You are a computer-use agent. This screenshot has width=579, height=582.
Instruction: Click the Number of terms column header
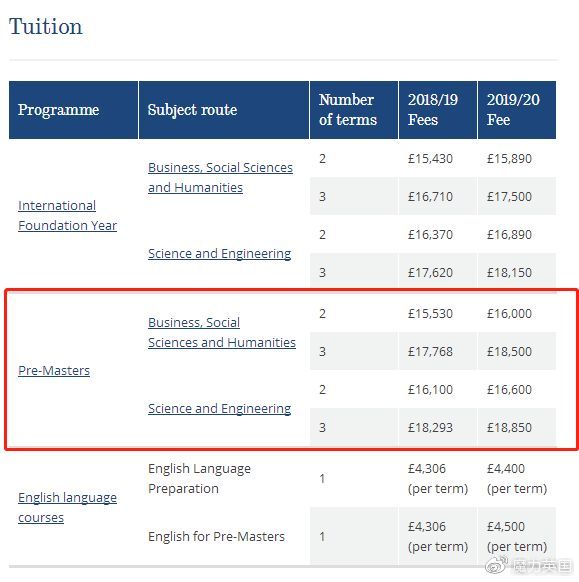click(x=354, y=110)
